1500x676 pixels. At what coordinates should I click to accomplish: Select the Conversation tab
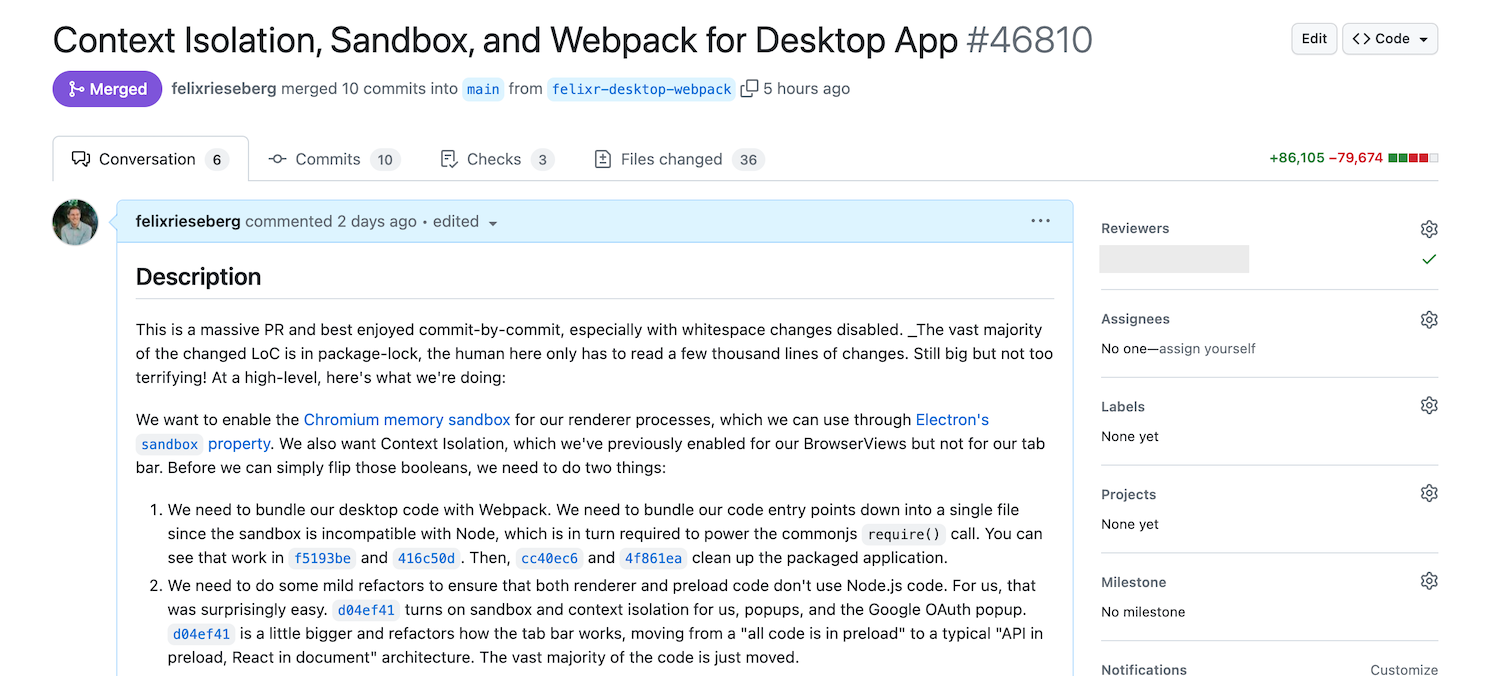(147, 159)
